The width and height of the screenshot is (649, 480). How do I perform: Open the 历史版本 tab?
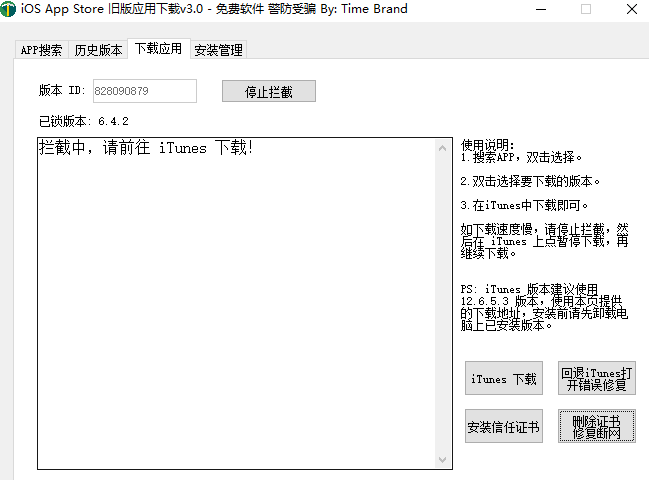(x=98, y=50)
